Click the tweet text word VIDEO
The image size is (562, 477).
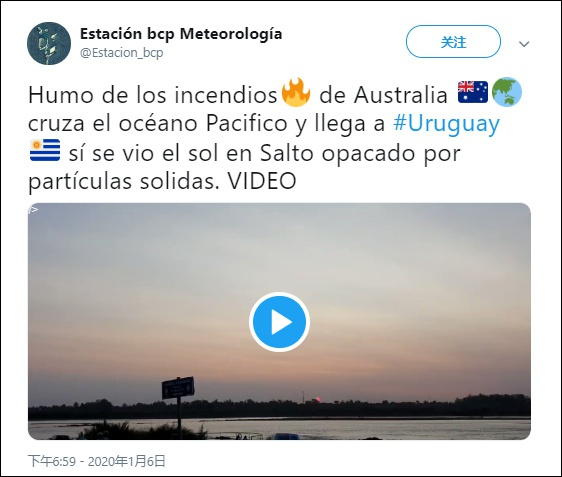[x=262, y=181]
